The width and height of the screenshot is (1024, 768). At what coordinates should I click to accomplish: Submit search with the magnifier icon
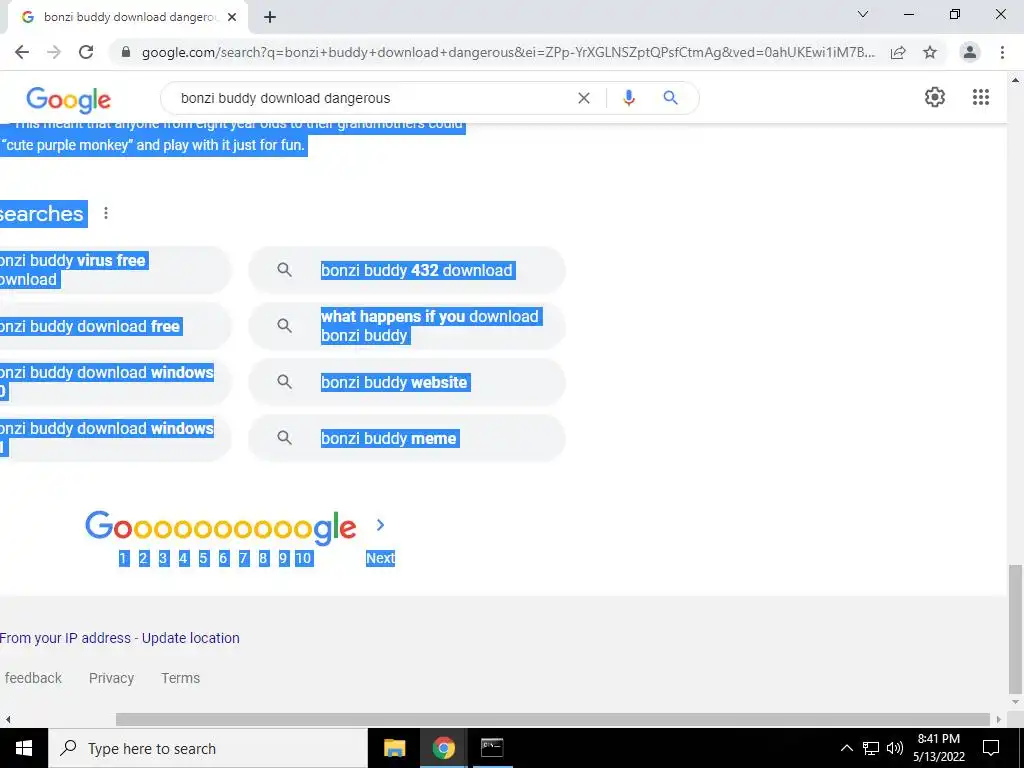[x=670, y=98]
